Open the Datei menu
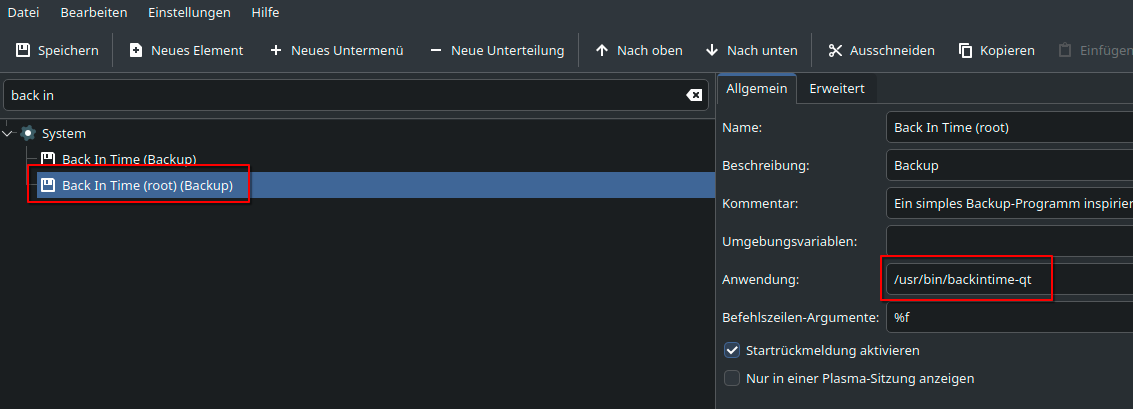Image resolution: width=1133 pixels, height=409 pixels. coord(23,13)
